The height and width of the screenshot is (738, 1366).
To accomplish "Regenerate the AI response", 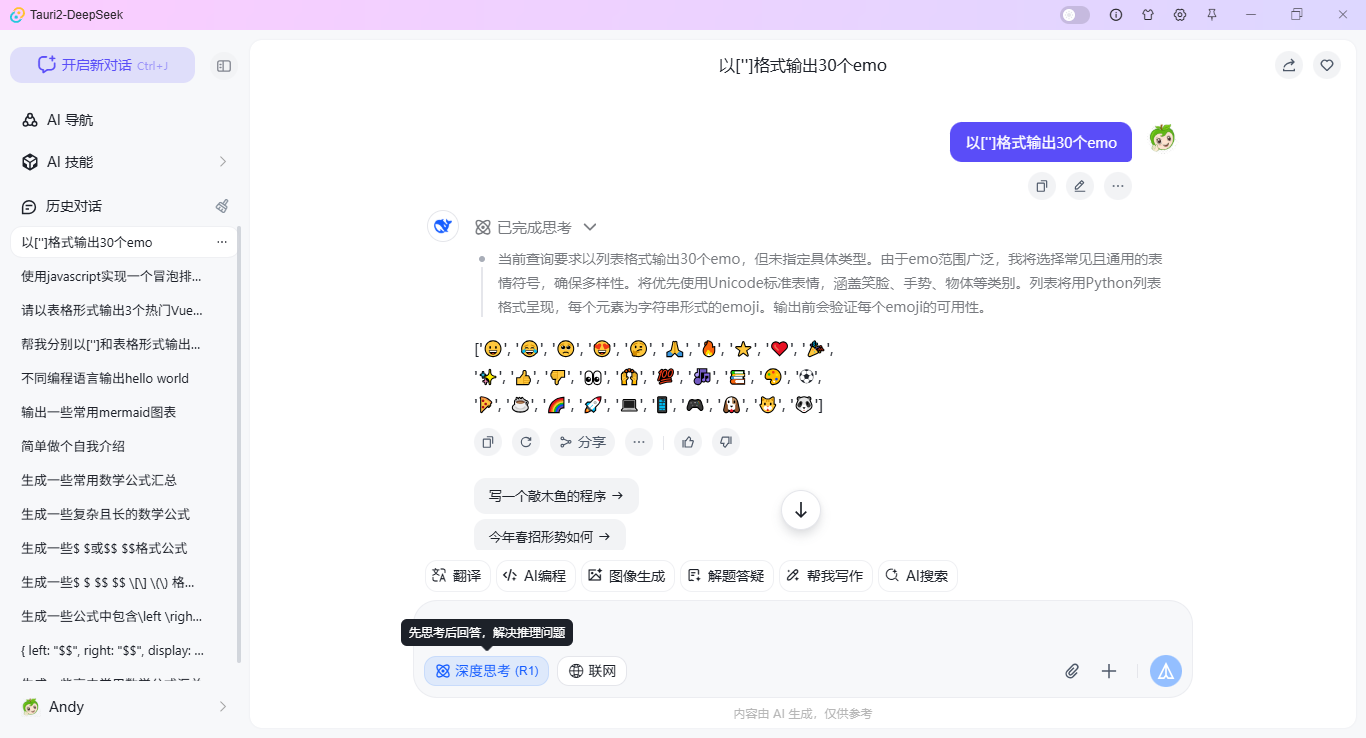I will (526, 442).
